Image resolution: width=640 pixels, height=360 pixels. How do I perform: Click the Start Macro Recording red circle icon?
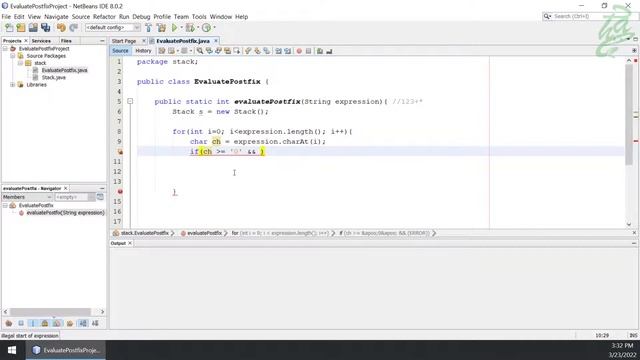pos(299,51)
